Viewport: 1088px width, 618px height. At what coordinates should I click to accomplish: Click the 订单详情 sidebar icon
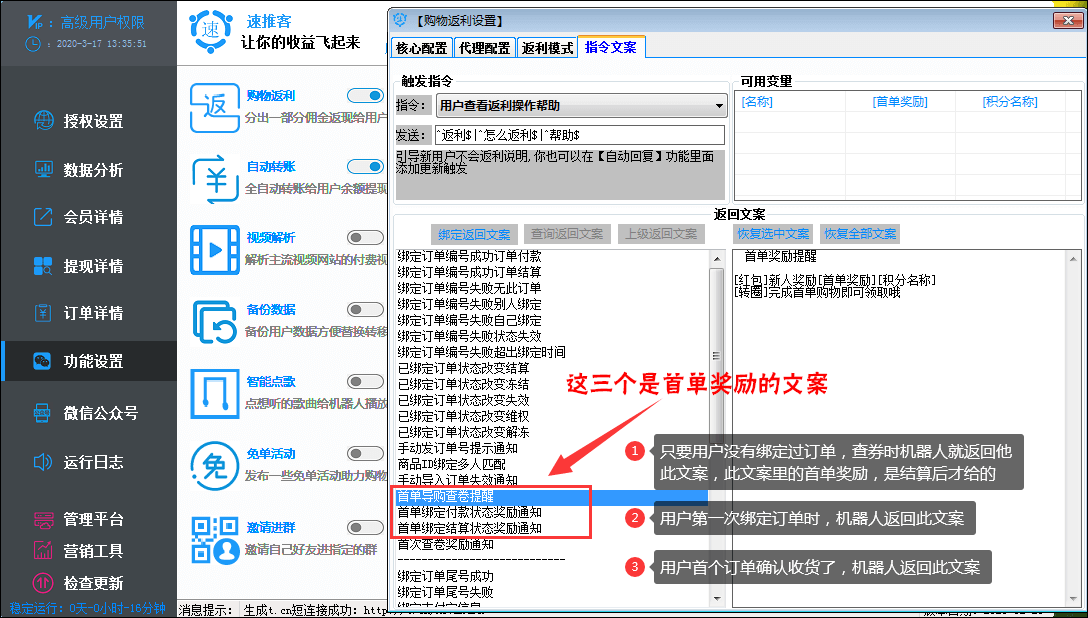(41, 313)
